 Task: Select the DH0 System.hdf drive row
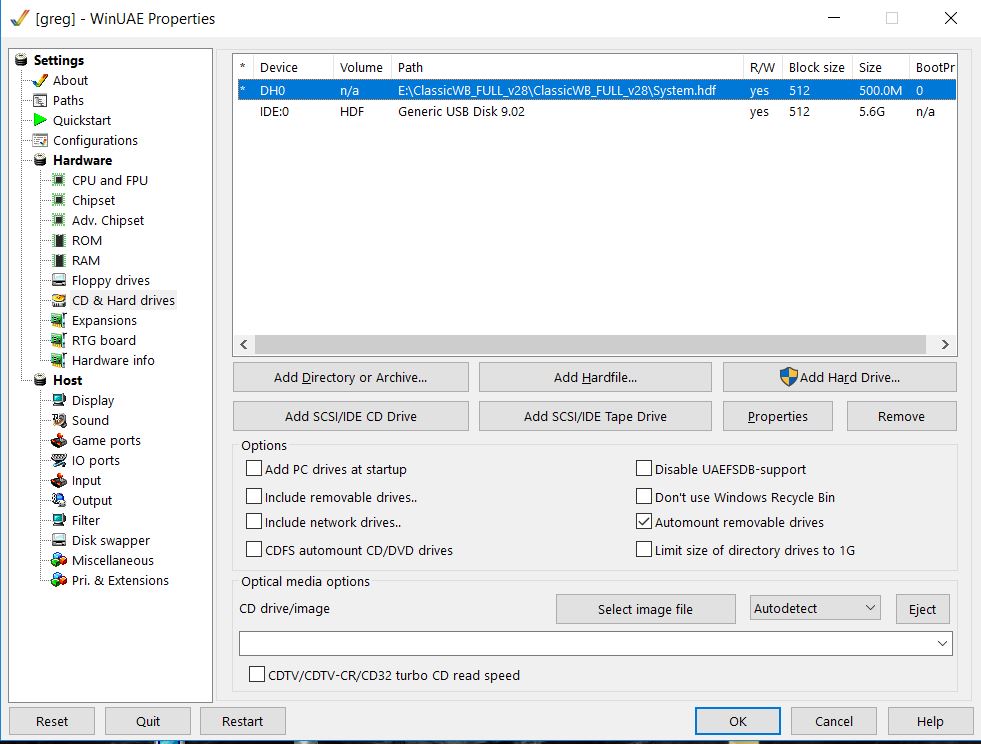click(596, 90)
